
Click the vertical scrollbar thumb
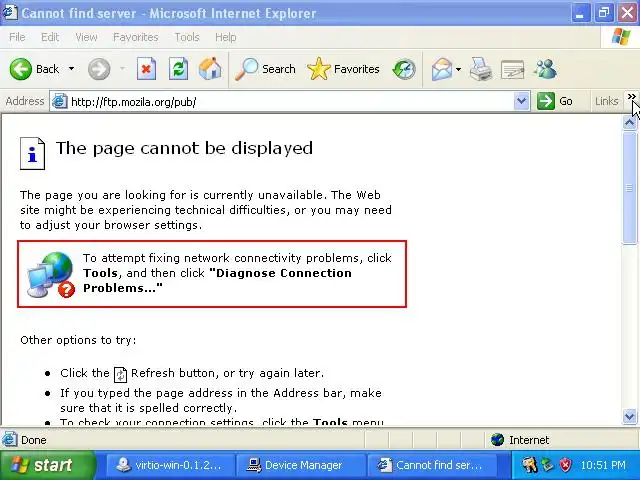click(x=629, y=188)
